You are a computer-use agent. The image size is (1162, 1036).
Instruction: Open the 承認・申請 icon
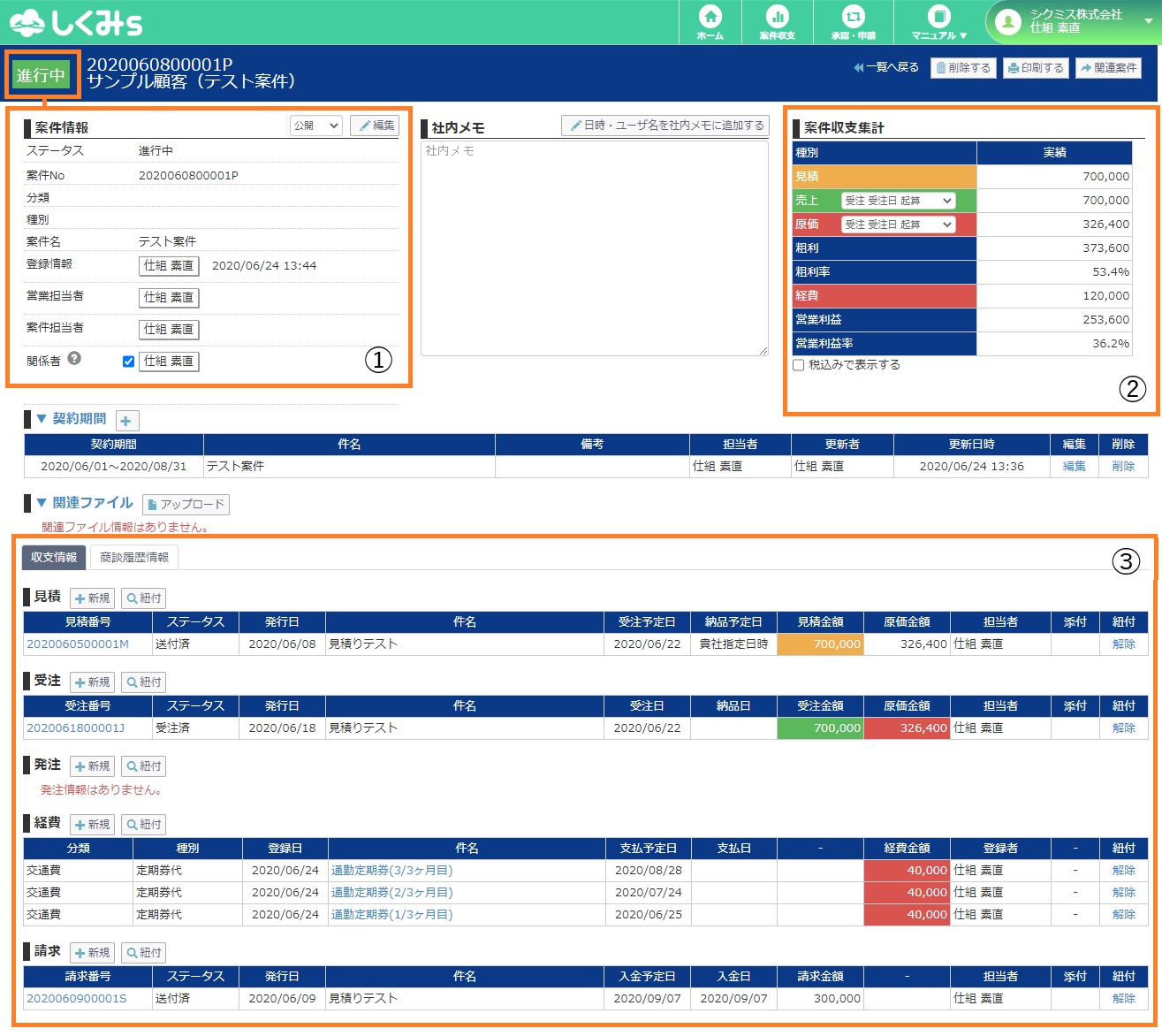tap(853, 22)
